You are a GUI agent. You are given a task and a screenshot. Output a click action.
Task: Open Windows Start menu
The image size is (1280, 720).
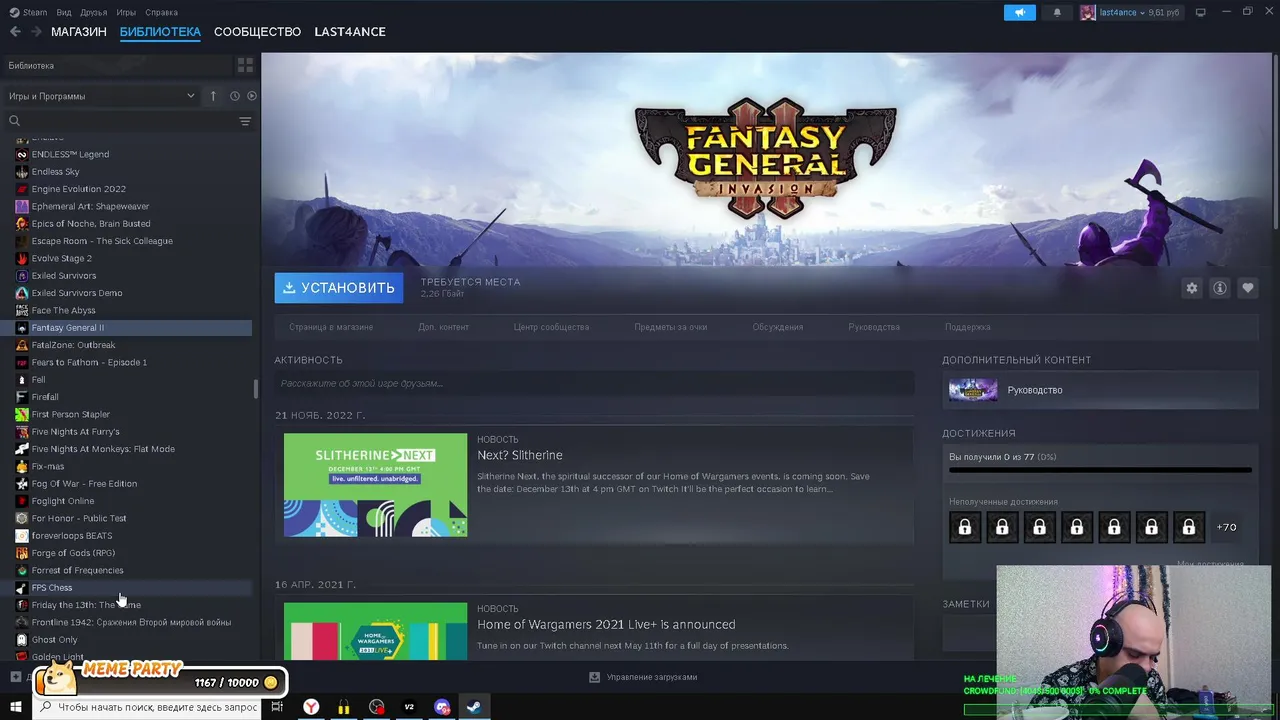[x=15, y=707]
